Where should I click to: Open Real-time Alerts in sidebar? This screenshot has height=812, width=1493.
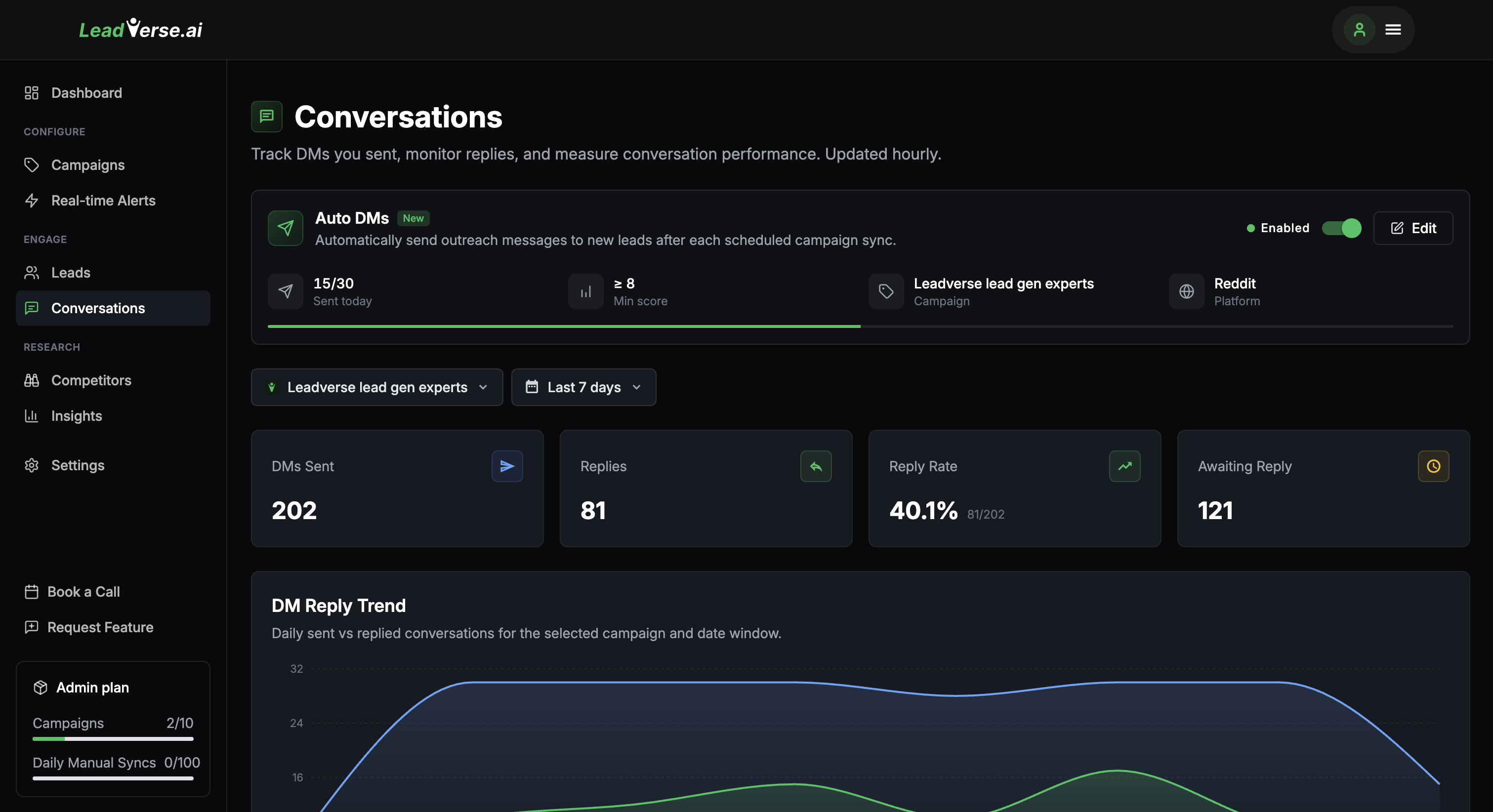(x=103, y=201)
